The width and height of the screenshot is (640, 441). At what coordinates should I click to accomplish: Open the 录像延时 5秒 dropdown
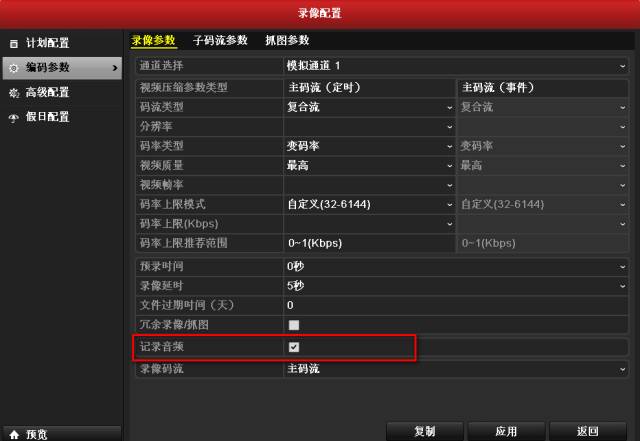tap(456, 286)
